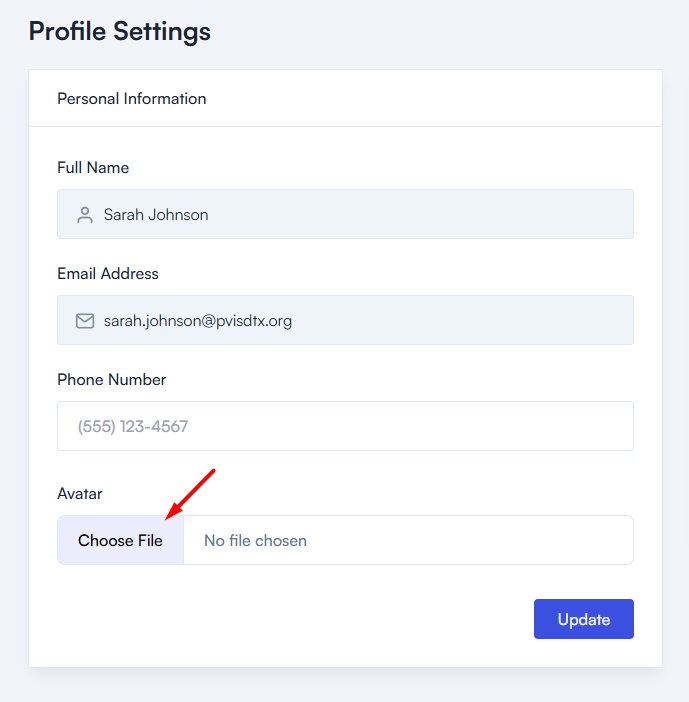This screenshot has width=689, height=702.
Task: Click the envelope icon in Email field
Action: 85,321
